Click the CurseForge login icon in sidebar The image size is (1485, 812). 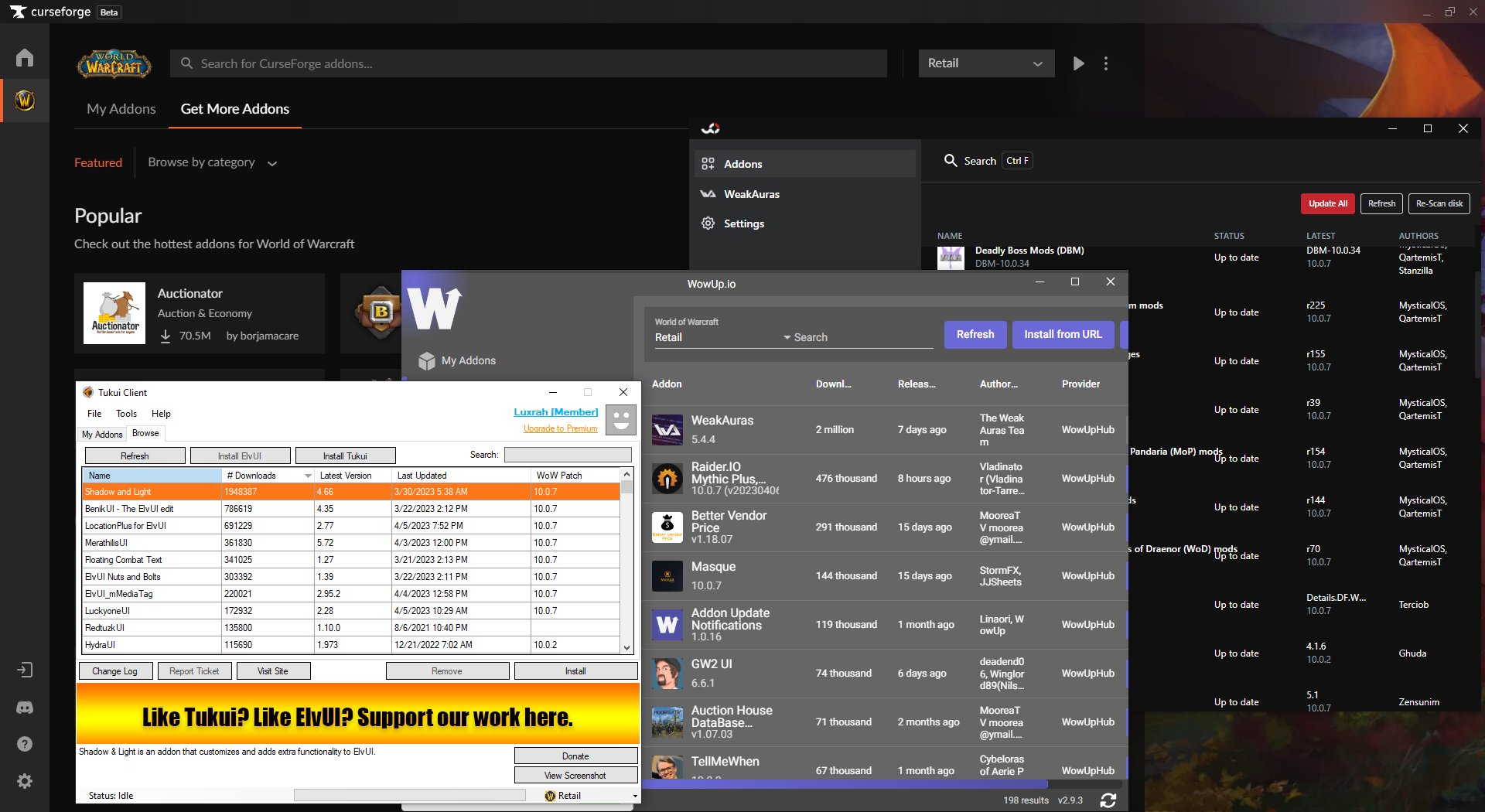pos(25,670)
